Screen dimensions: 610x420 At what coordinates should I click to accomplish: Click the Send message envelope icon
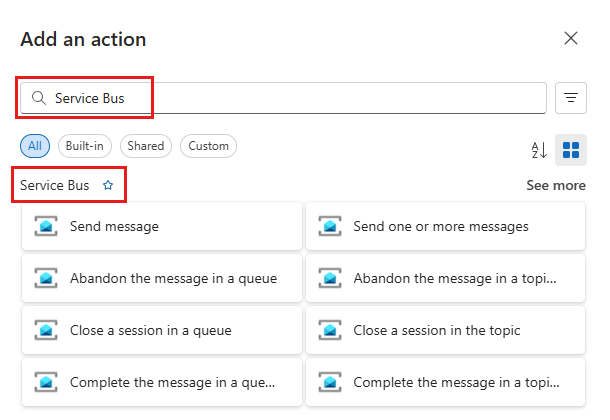[x=46, y=227]
